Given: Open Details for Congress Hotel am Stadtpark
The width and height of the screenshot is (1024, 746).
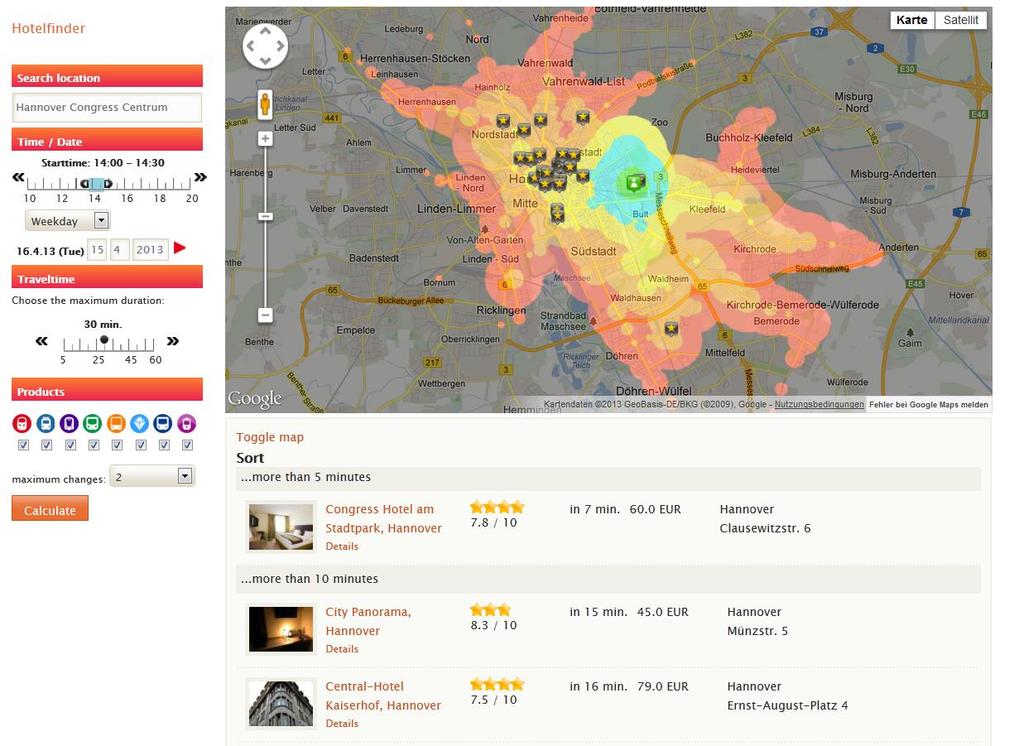Looking at the screenshot, I should click(342, 546).
